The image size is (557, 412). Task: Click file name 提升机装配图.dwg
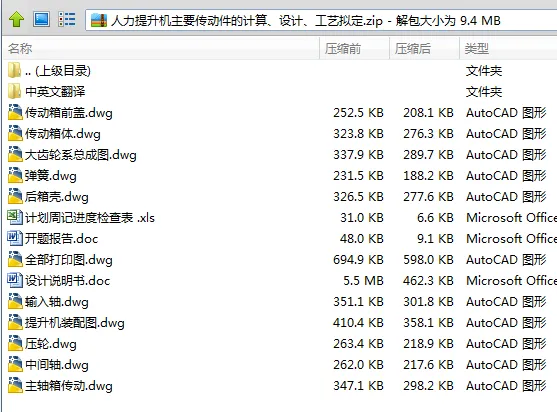tap(75, 323)
